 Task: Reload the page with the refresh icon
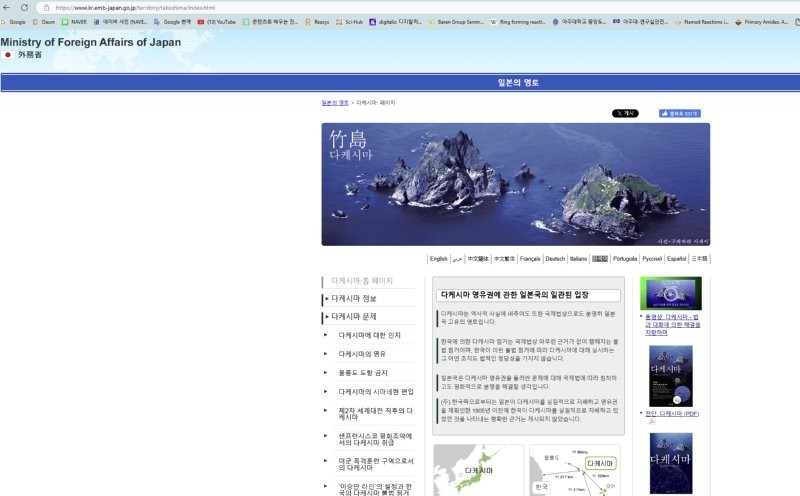pos(24,7)
